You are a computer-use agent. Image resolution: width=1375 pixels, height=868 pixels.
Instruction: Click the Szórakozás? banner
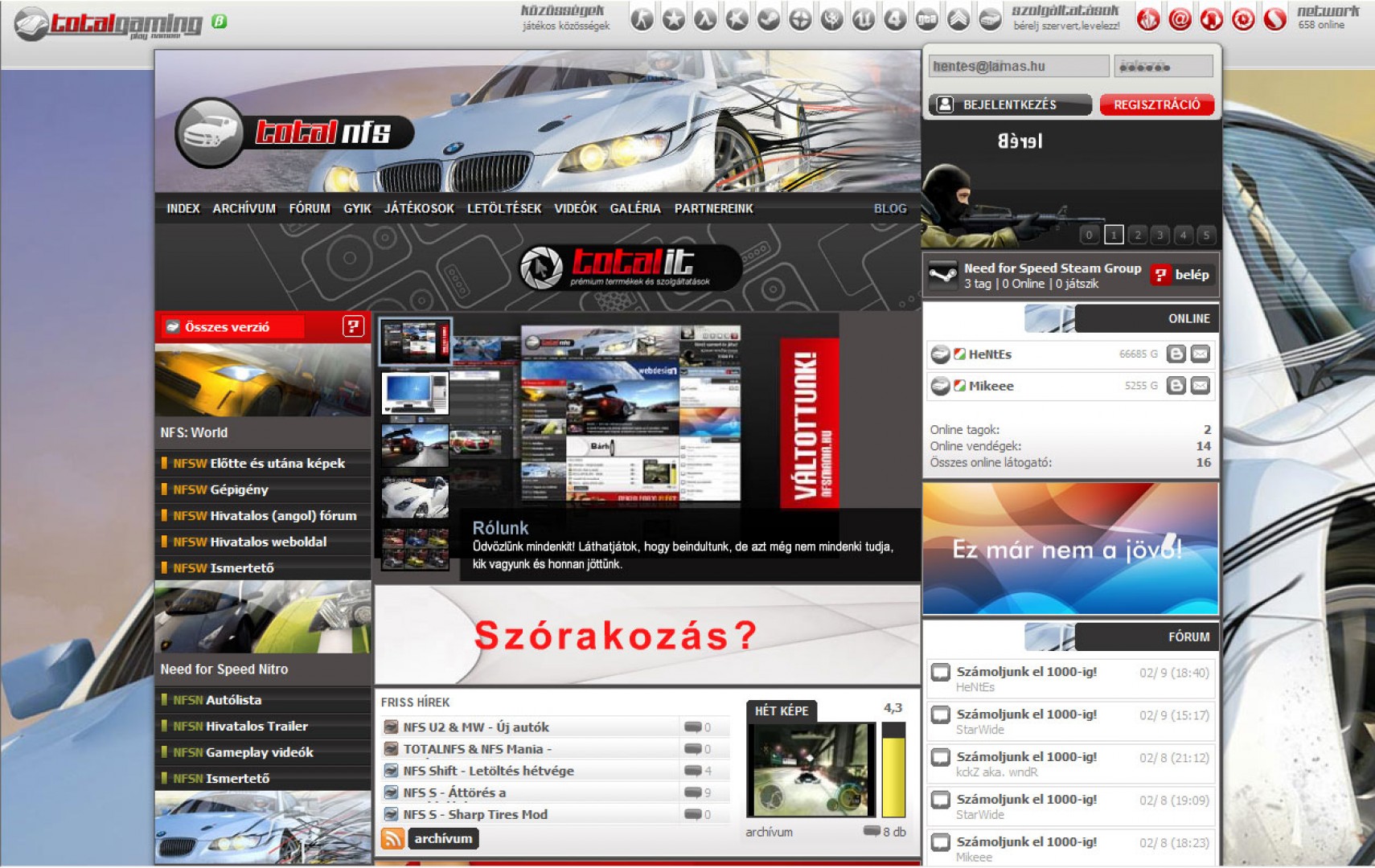tap(647, 635)
